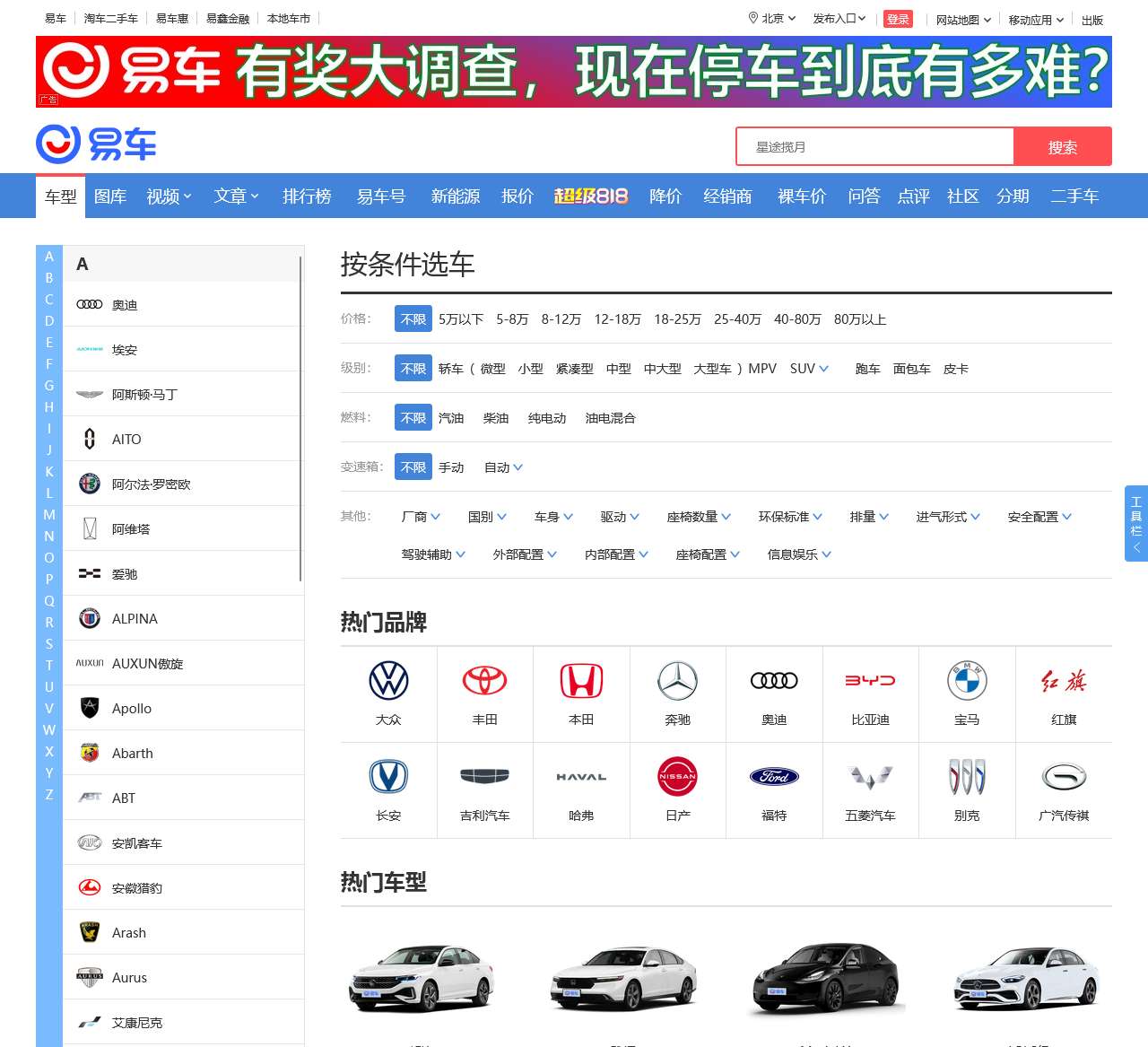Open the Volkswagen logo in hot brands

[x=388, y=681]
